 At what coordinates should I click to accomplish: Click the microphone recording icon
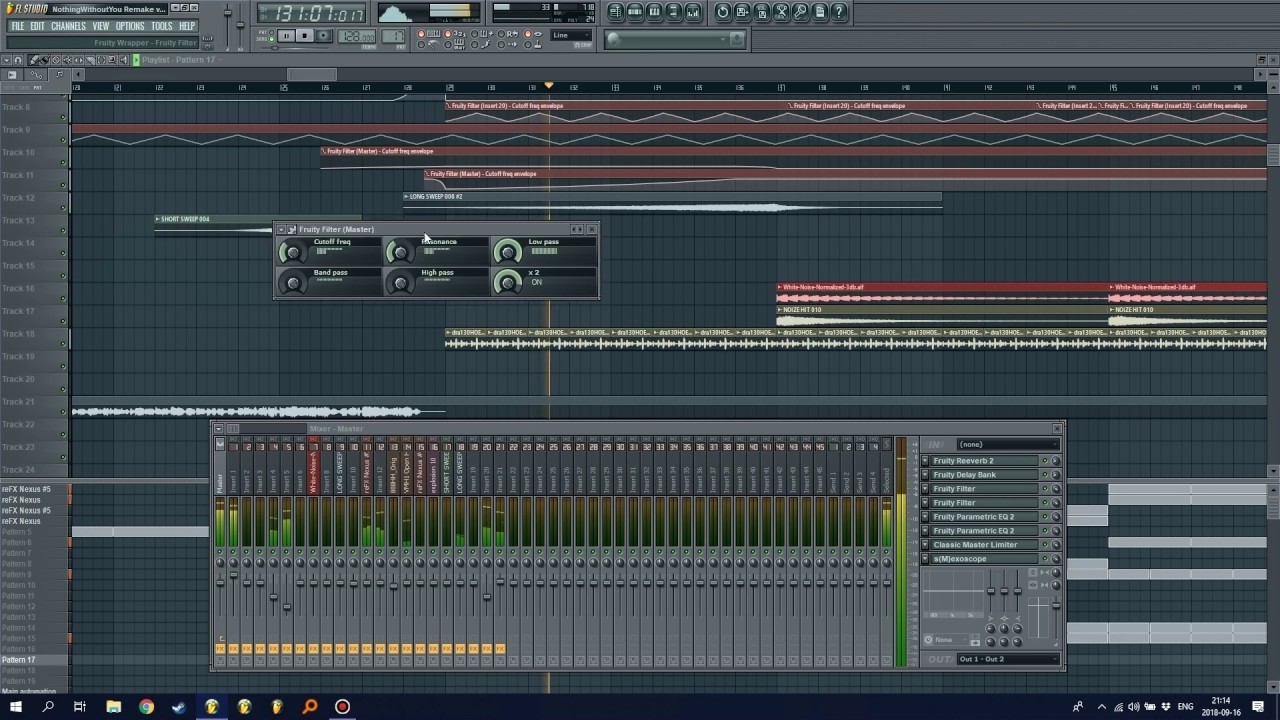[x=800, y=12]
